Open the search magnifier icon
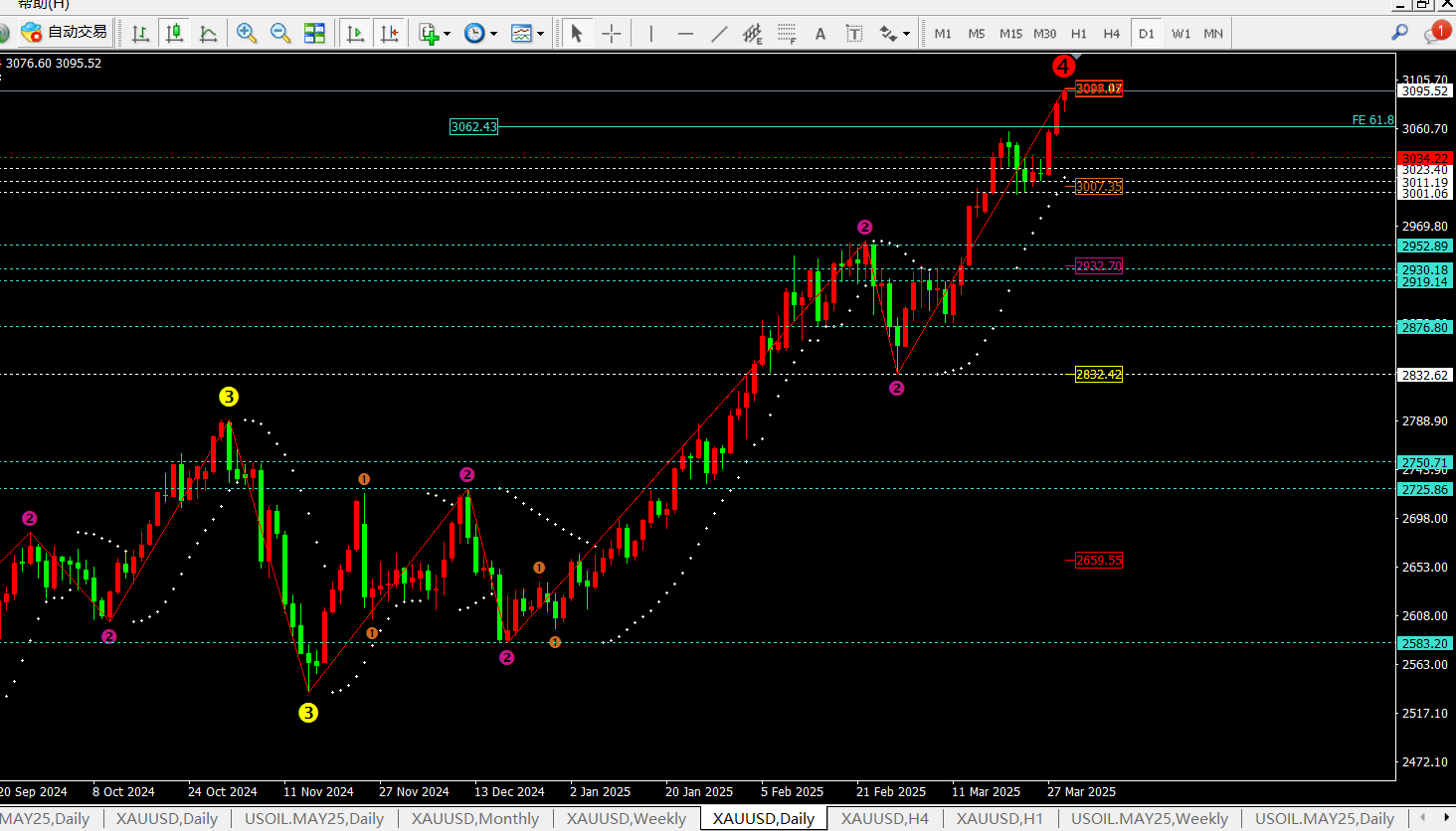1456x831 pixels. coord(1399,33)
